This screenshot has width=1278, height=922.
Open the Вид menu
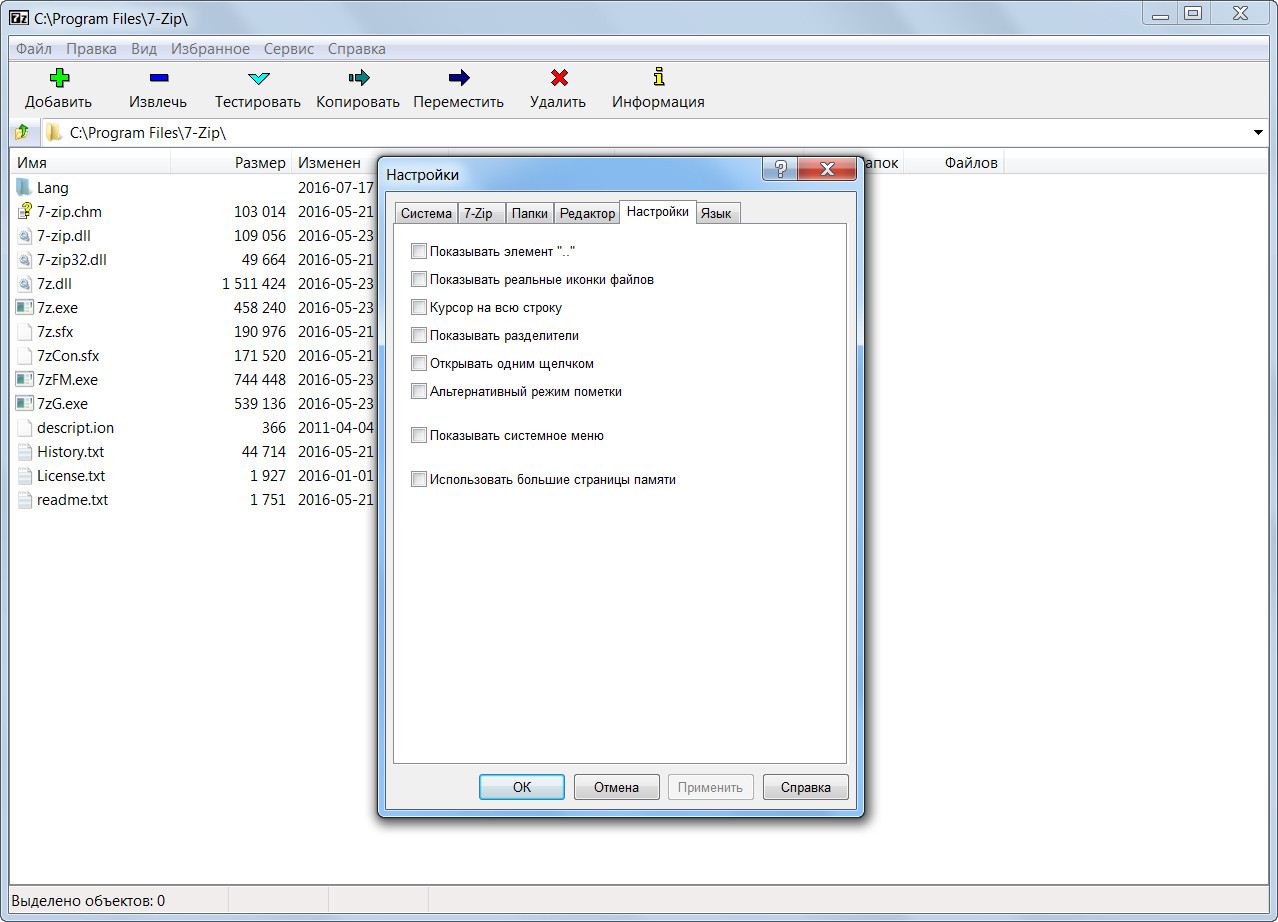click(x=144, y=49)
